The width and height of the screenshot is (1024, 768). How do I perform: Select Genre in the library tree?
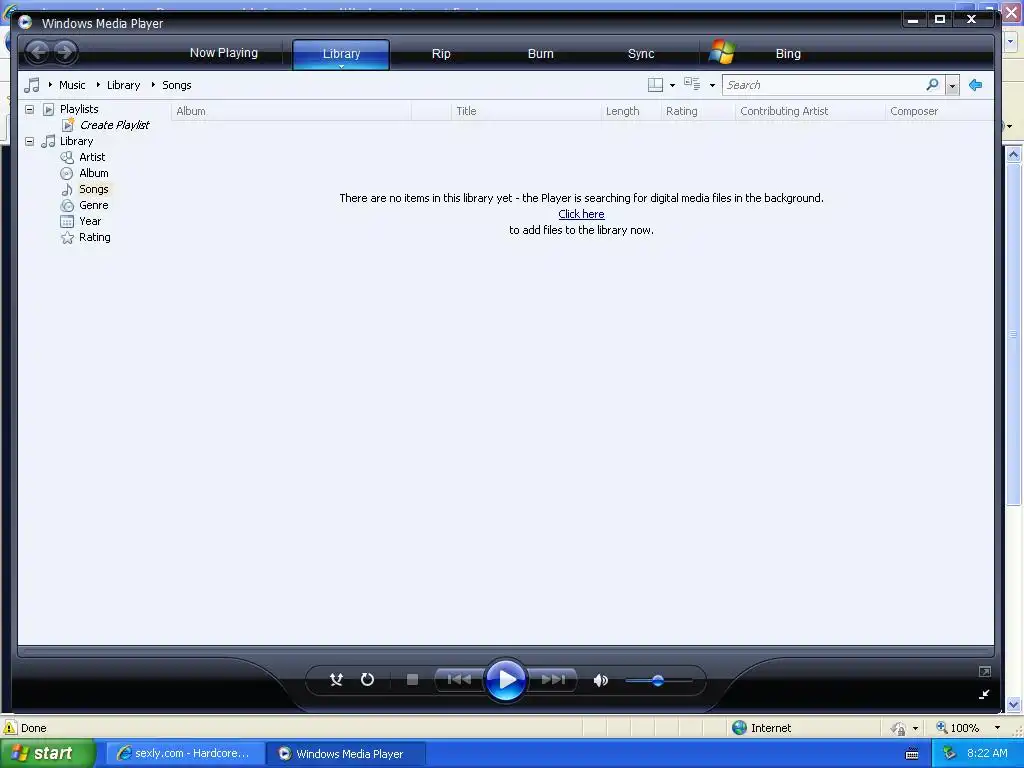click(93, 205)
